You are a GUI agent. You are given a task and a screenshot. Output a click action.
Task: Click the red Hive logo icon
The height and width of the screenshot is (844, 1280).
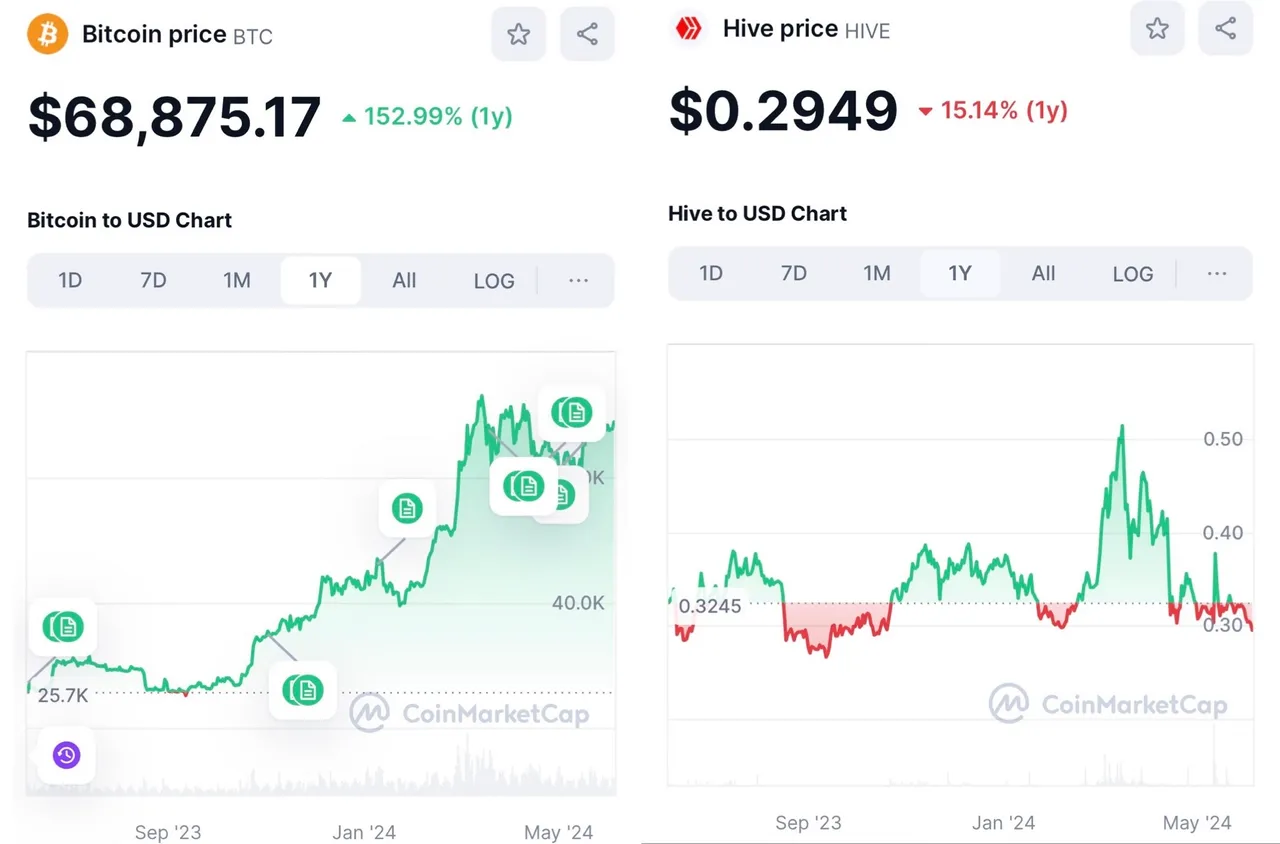(689, 29)
